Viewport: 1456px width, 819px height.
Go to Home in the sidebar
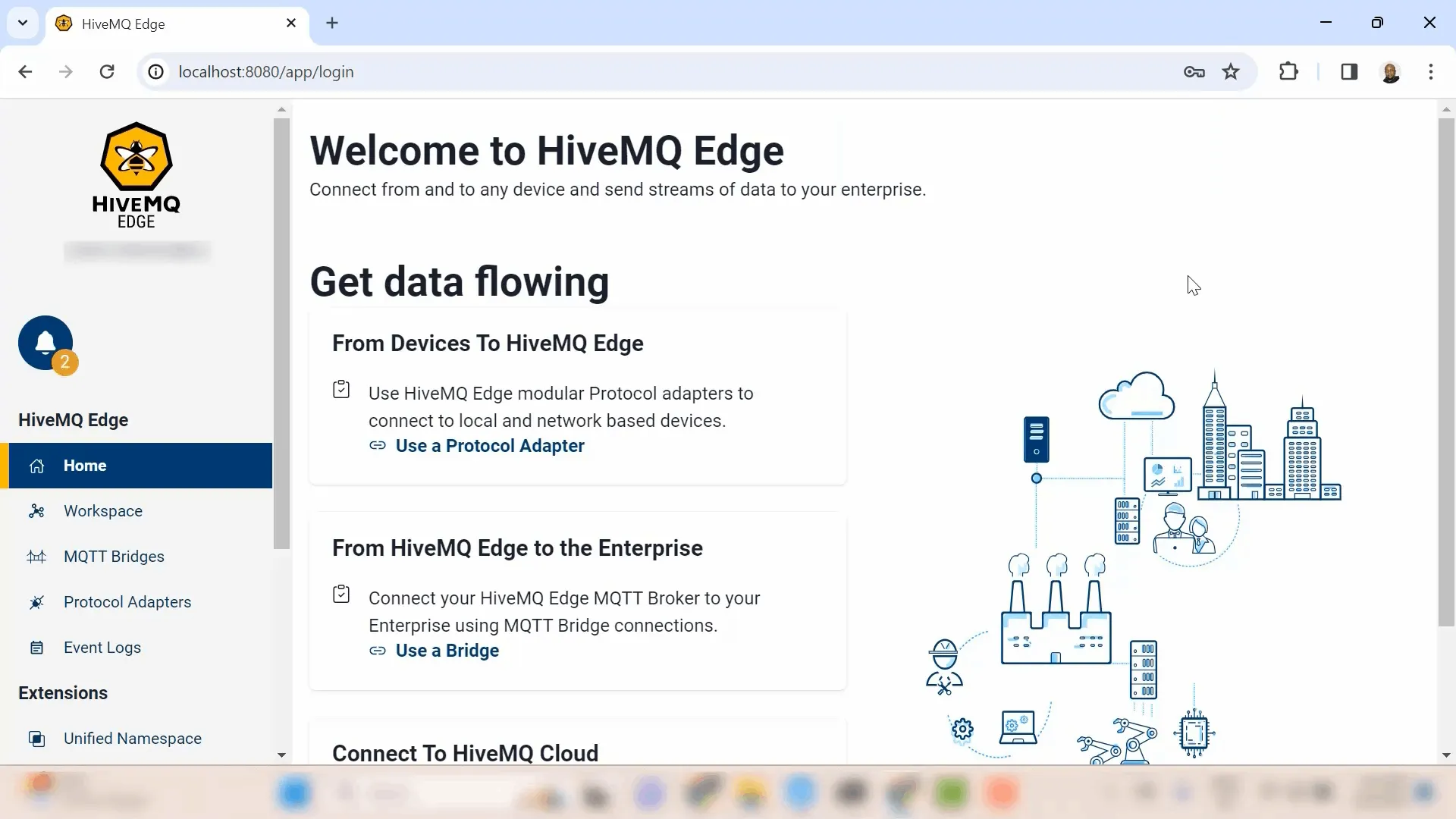coord(137,466)
